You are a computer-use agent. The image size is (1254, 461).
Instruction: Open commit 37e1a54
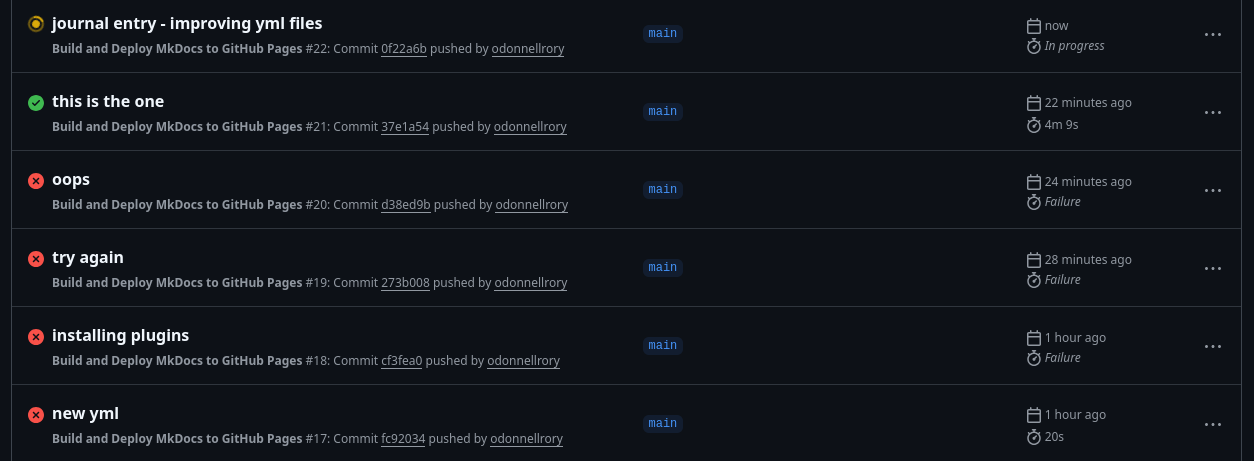click(405, 127)
